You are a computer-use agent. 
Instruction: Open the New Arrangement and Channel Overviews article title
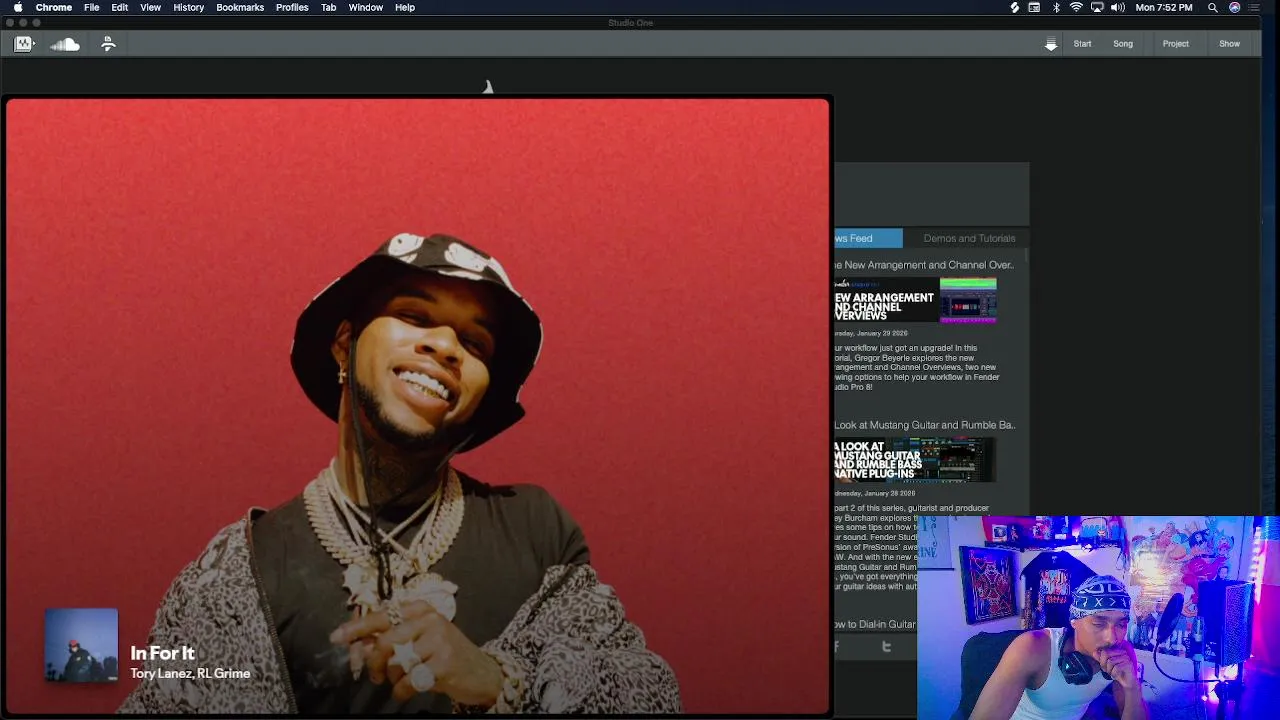coord(925,265)
